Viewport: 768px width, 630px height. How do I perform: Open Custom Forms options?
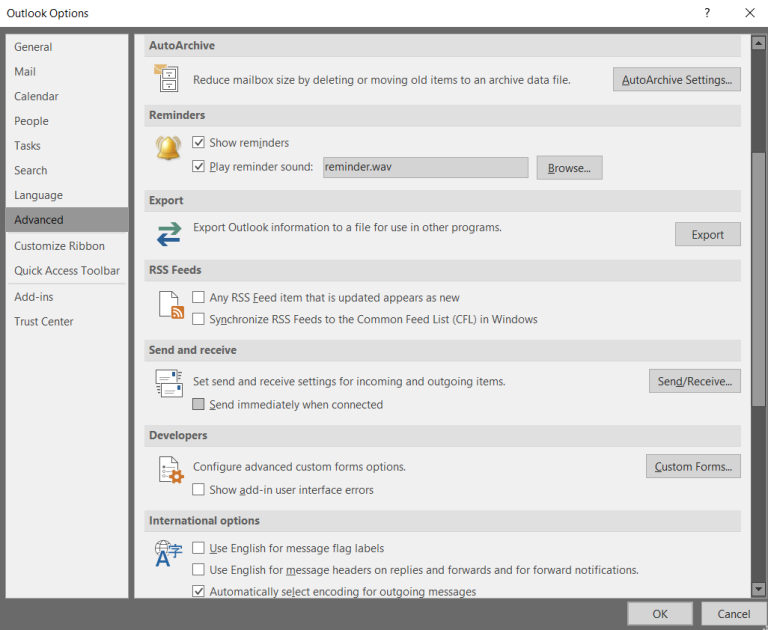click(x=693, y=466)
